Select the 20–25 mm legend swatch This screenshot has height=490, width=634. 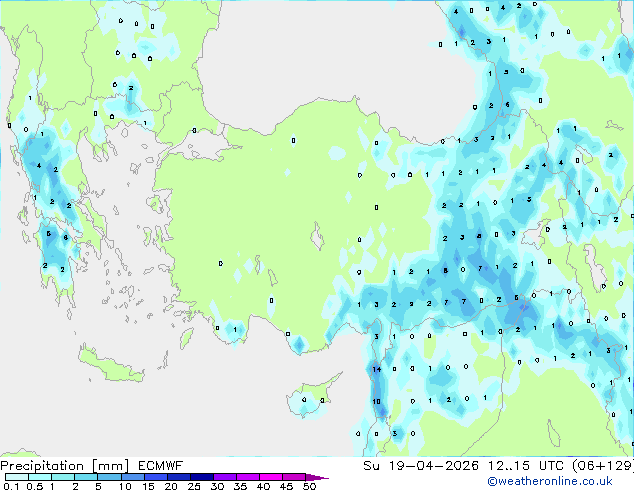pyautogui.click(x=179, y=477)
